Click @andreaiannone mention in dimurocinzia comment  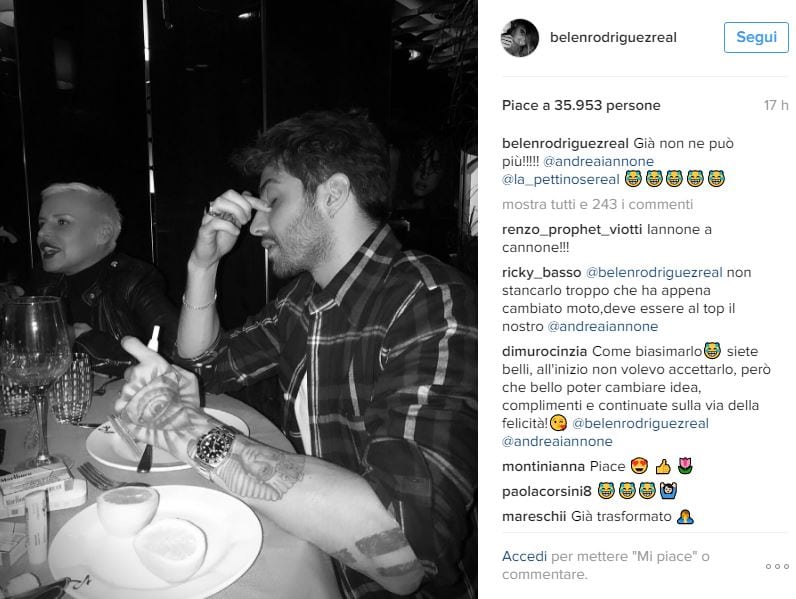(557, 442)
